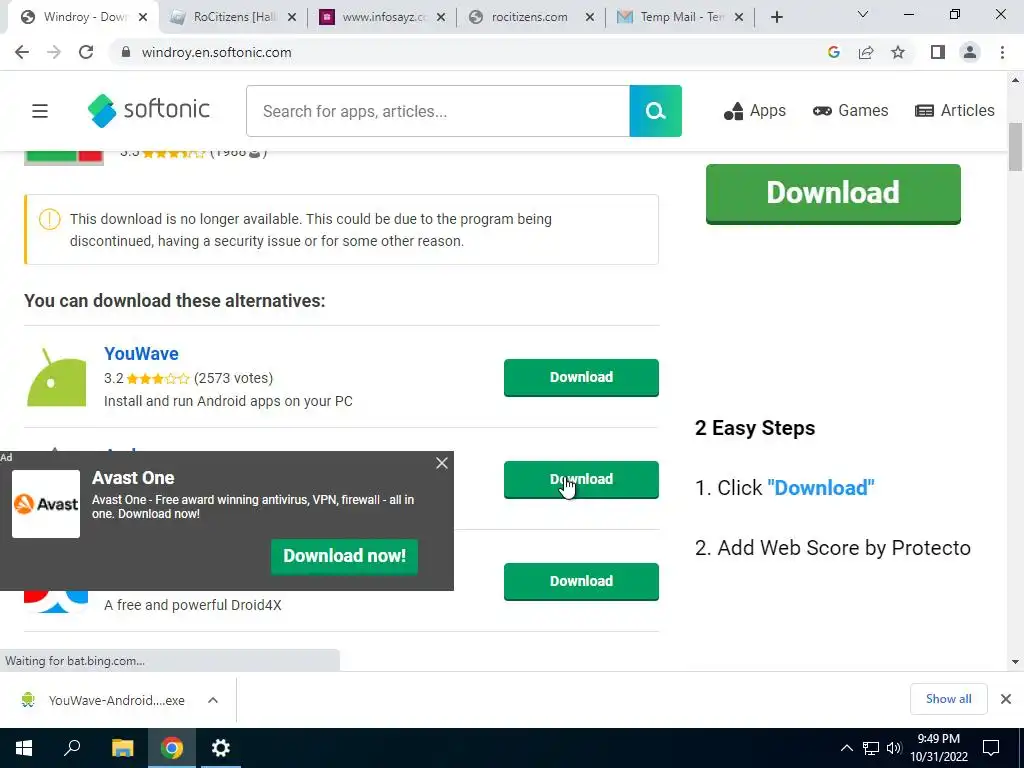Click the page vertical scrollbar thumb
Viewport: 1024px width, 768px height.
point(1016,147)
